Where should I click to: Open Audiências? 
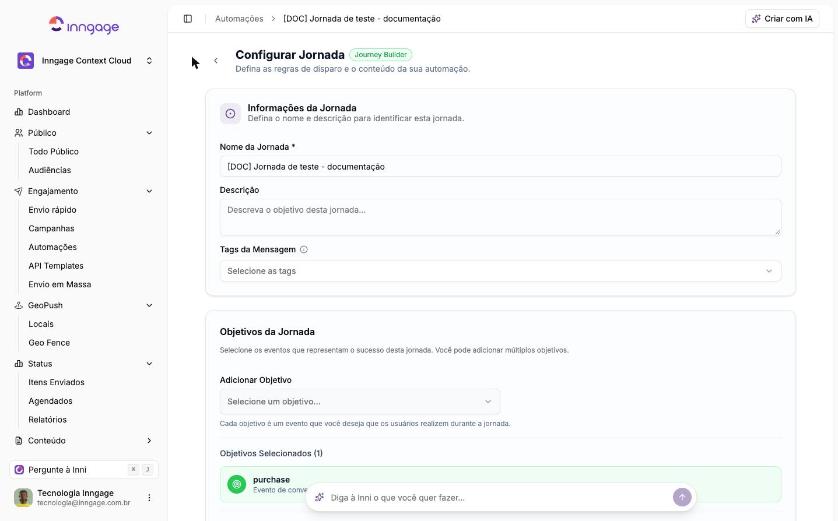(x=50, y=170)
